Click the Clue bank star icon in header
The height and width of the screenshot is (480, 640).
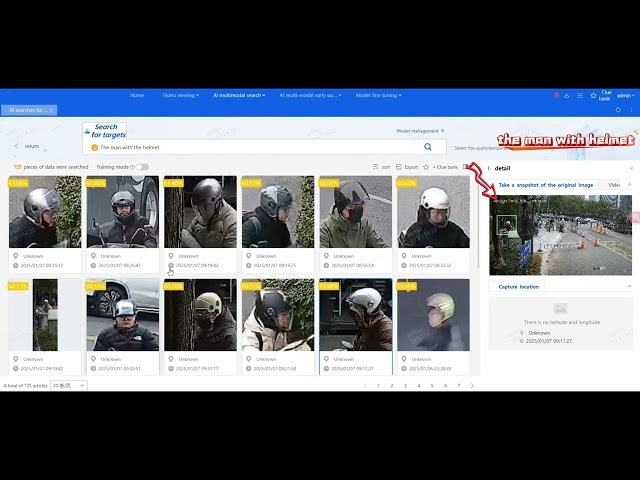click(x=593, y=96)
